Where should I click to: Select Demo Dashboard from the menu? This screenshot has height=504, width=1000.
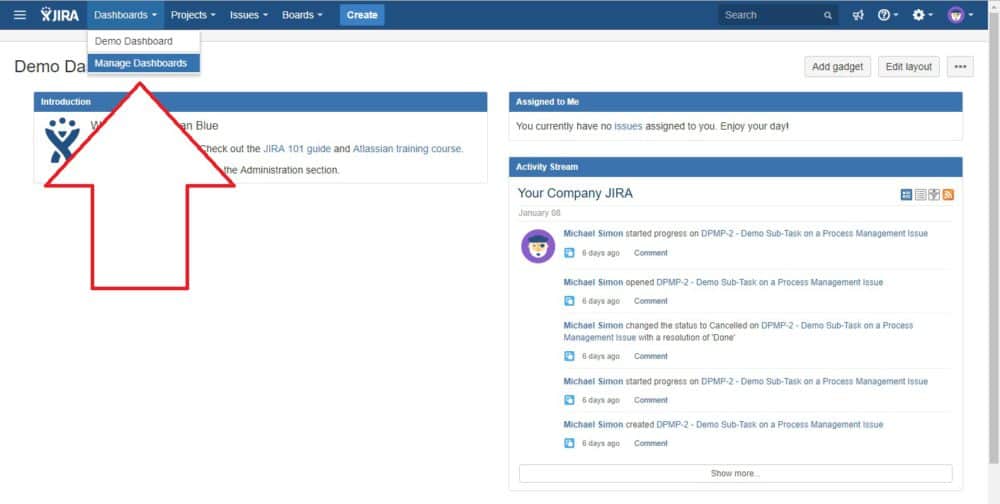point(143,41)
